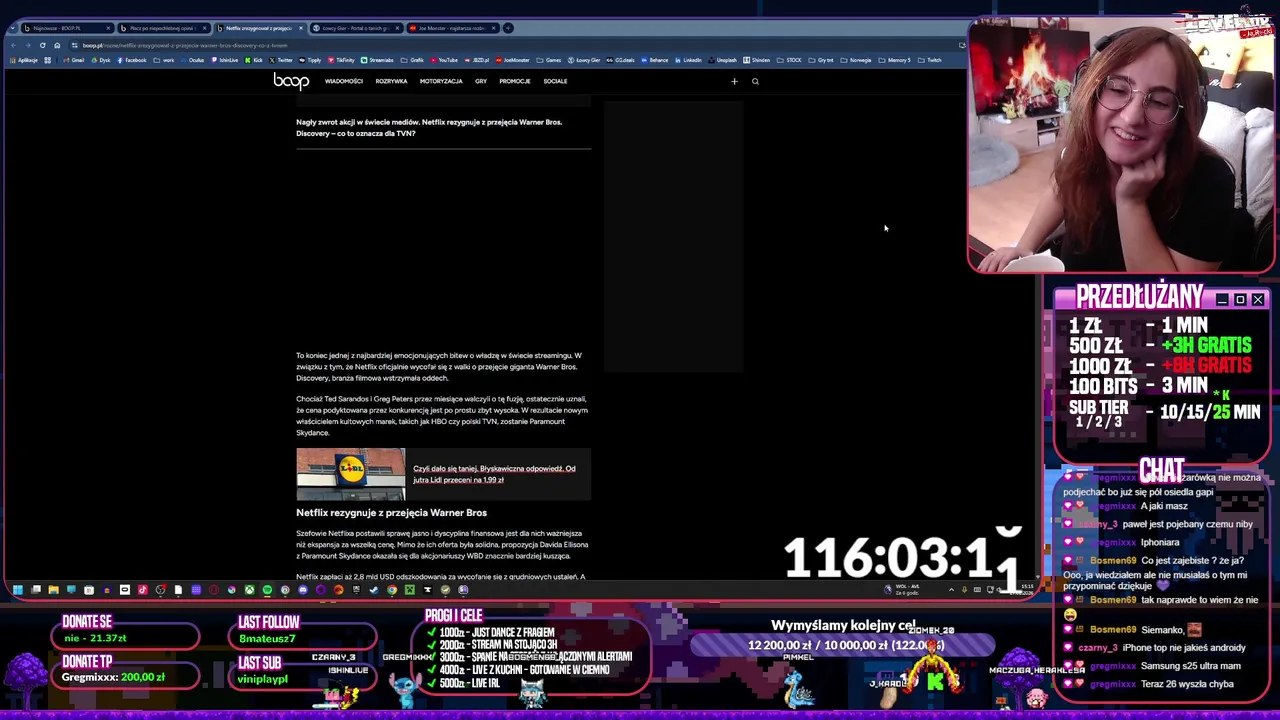Expand the work bookmark folder
Screen dimensions: 1280x720
164,60
